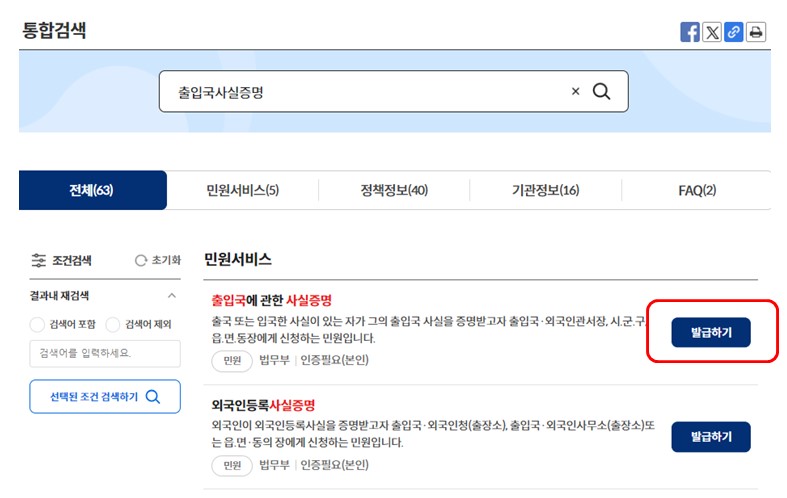
Task: Click the magnifier search icon in search bar
Action: (601, 91)
